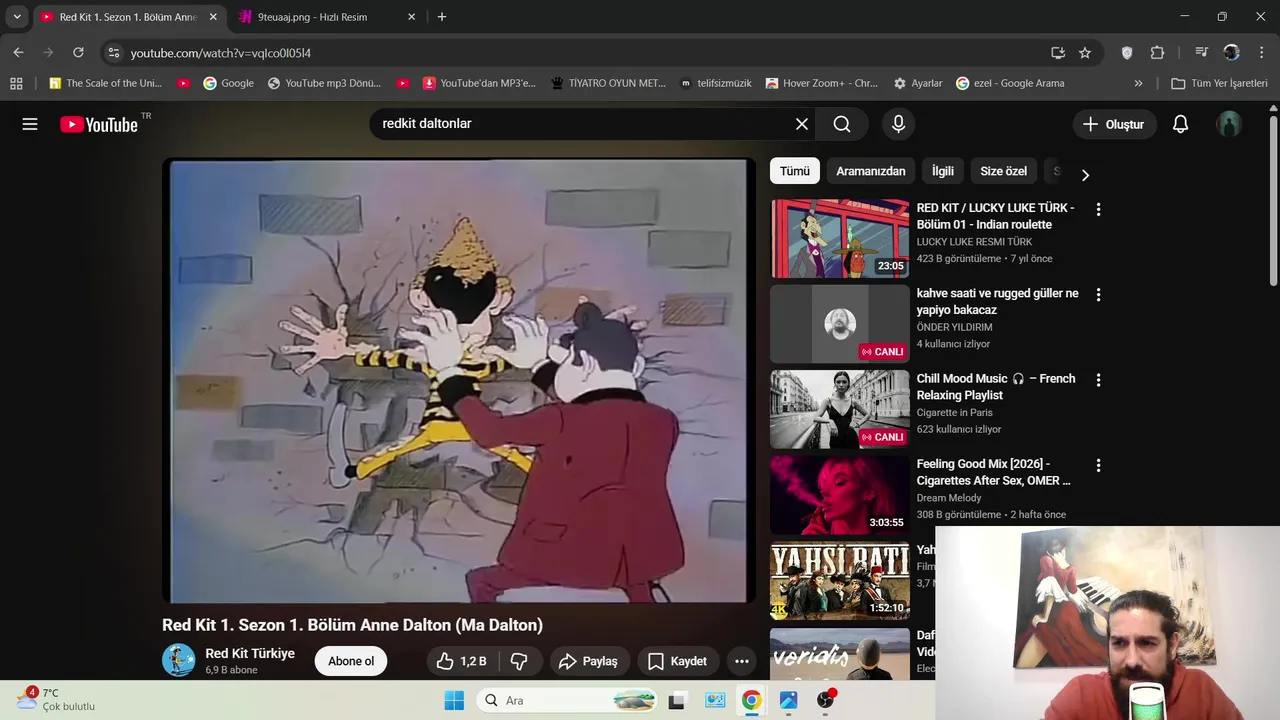Open the TİYATRO OYUN MET... bookmark
The height and width of the screenshot is (720, 1280).
coord(608,83)
